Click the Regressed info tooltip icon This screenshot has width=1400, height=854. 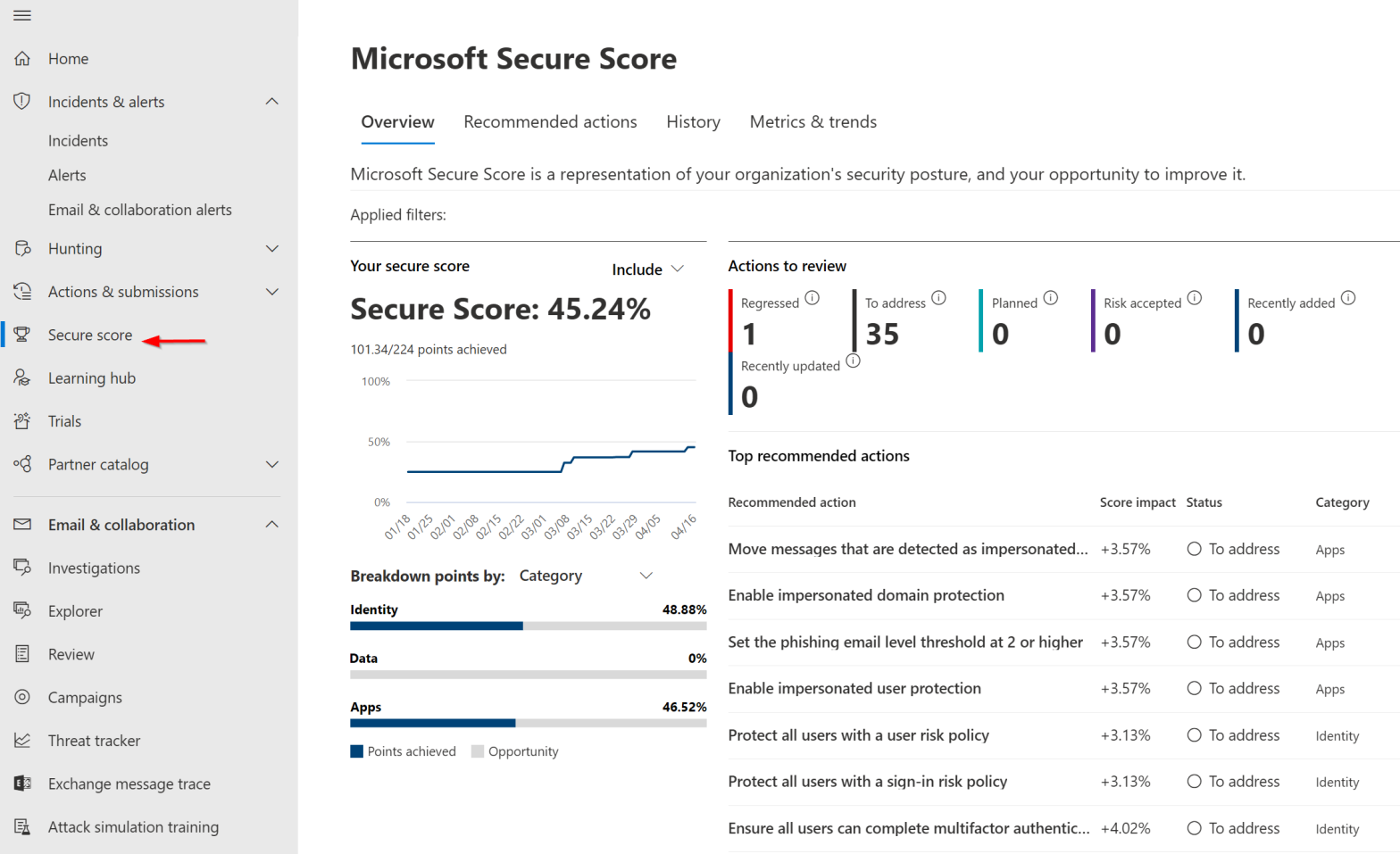tap(812, 298)
